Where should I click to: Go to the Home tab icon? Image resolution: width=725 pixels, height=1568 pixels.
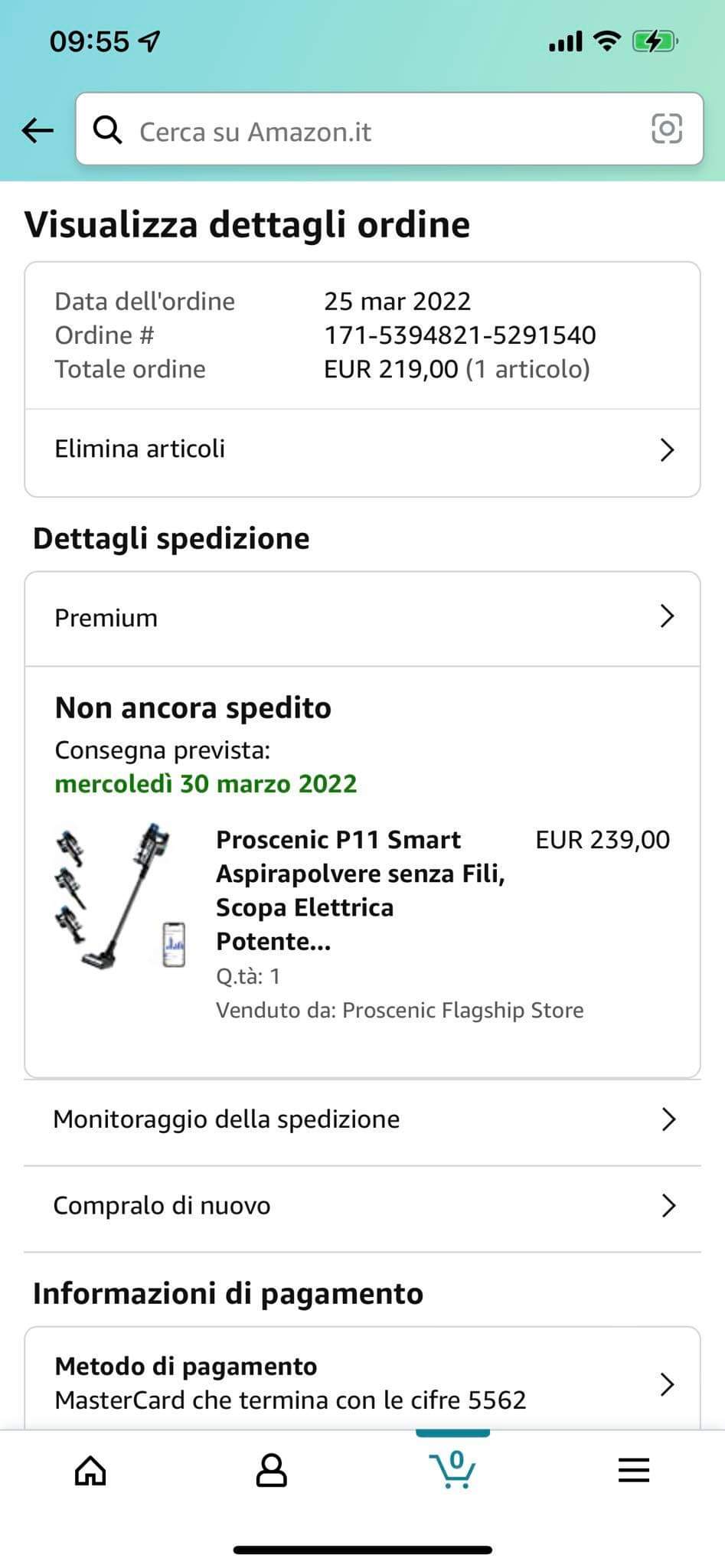[90, 1470]
